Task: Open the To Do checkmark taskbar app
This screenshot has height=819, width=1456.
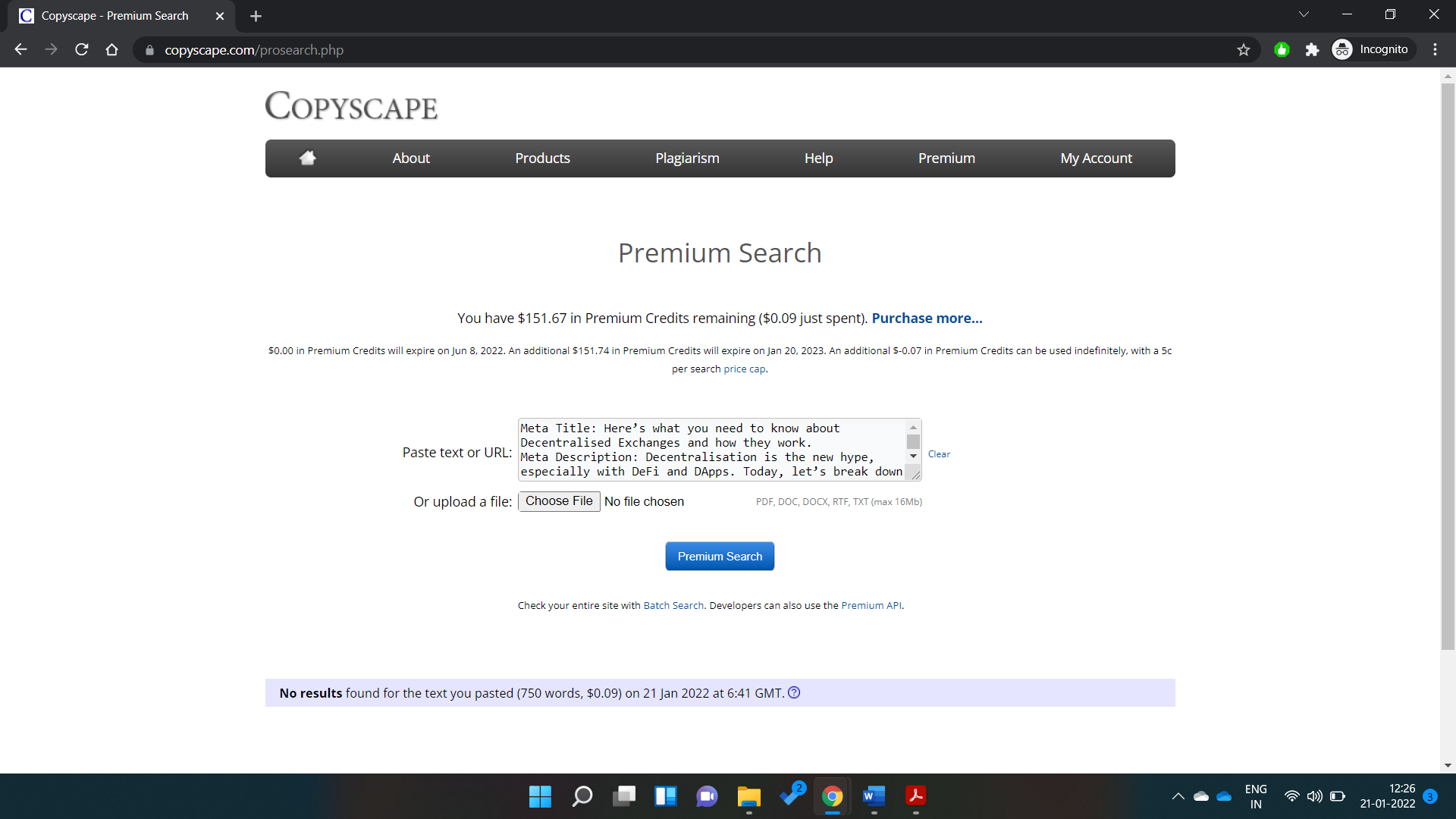Action: [792, 795]
